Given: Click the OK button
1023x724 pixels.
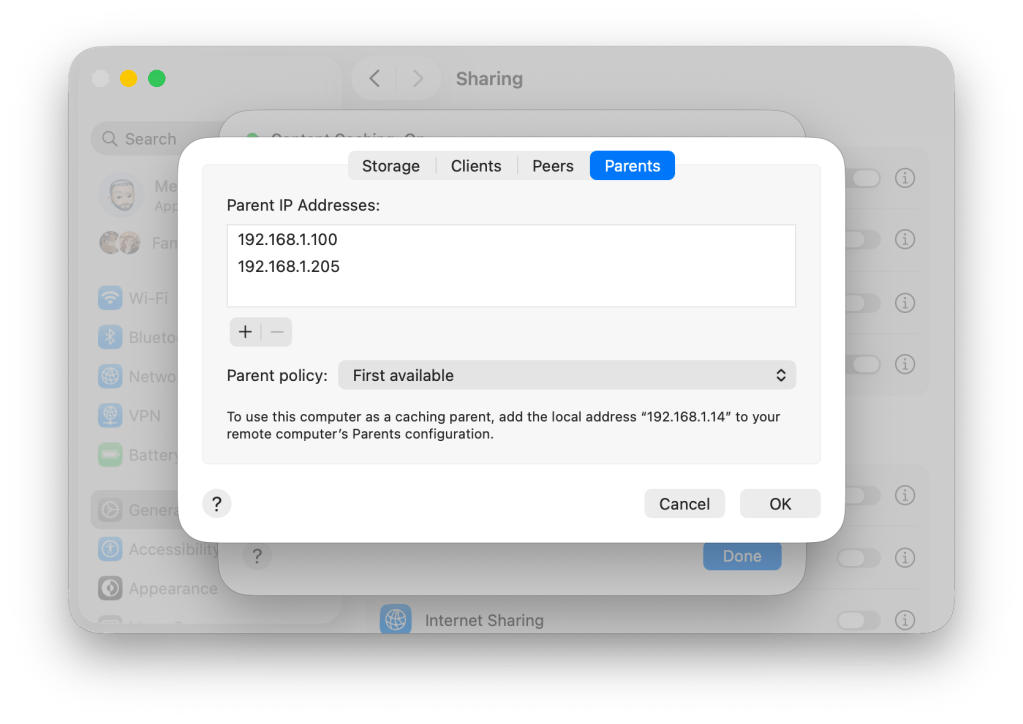Looking at the screenshot, I should tap(780, 504).
